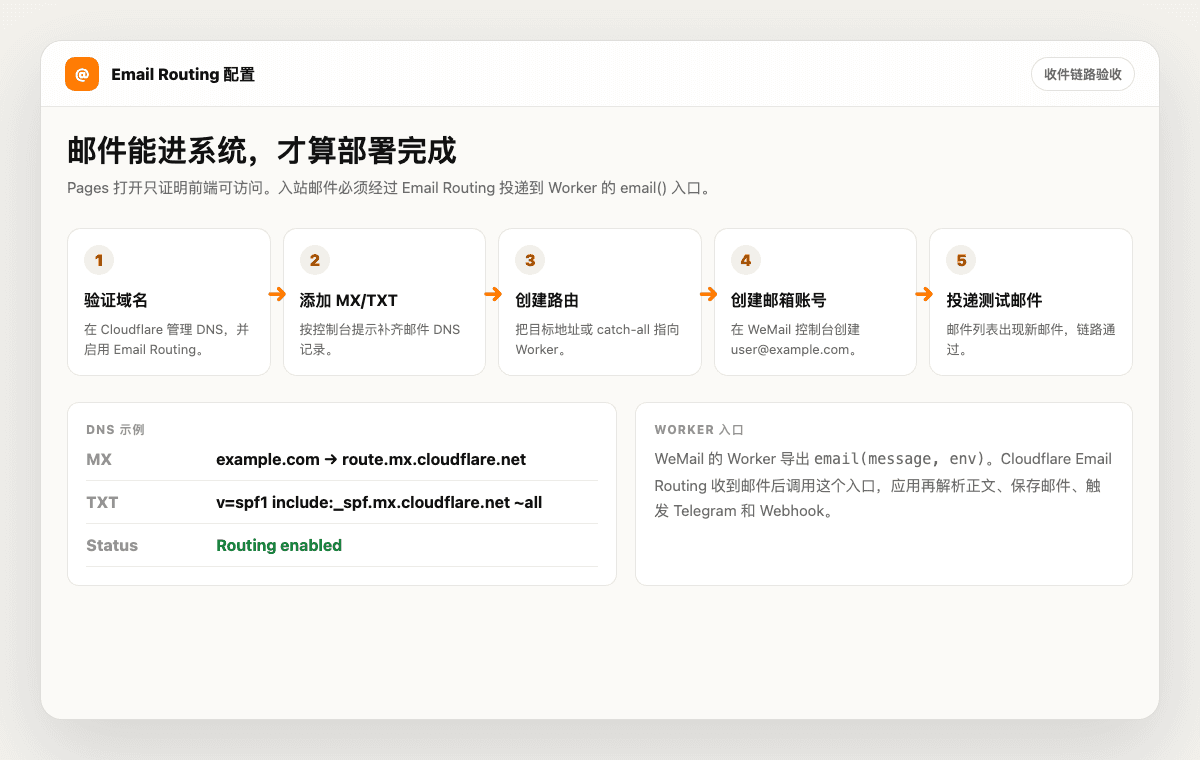Open step card 创建路由
The height and width of the screenshot is (760, 1200).
(x=600, y=302)
